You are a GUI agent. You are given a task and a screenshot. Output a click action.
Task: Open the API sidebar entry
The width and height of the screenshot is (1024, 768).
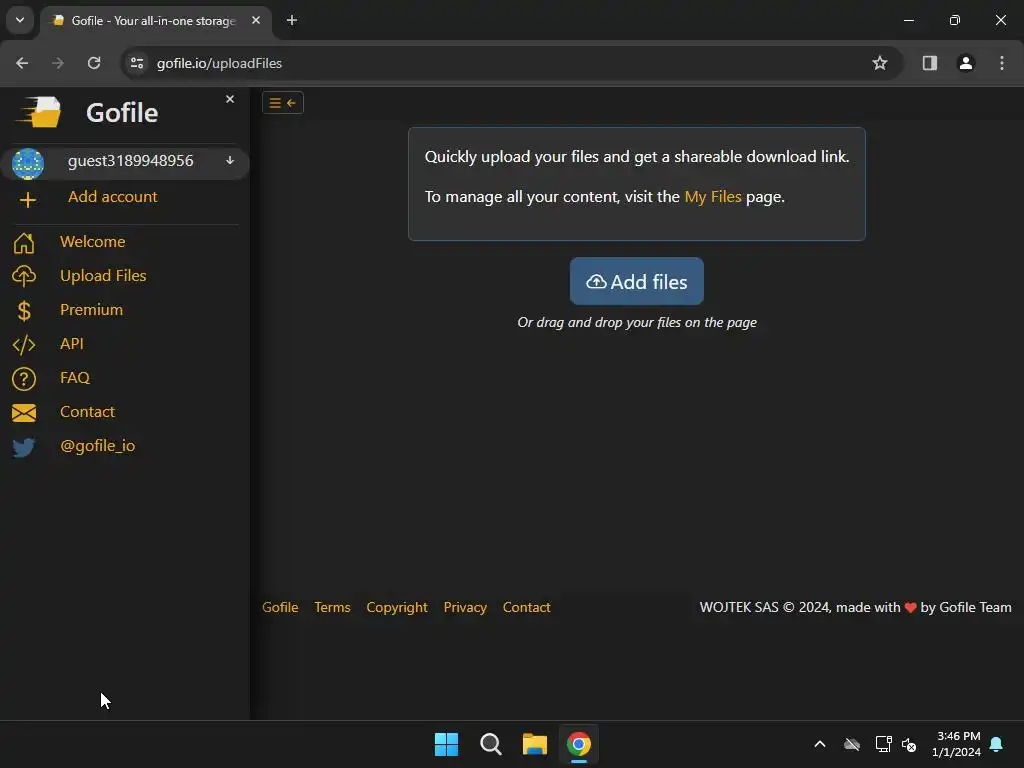[x=72, y=344]
